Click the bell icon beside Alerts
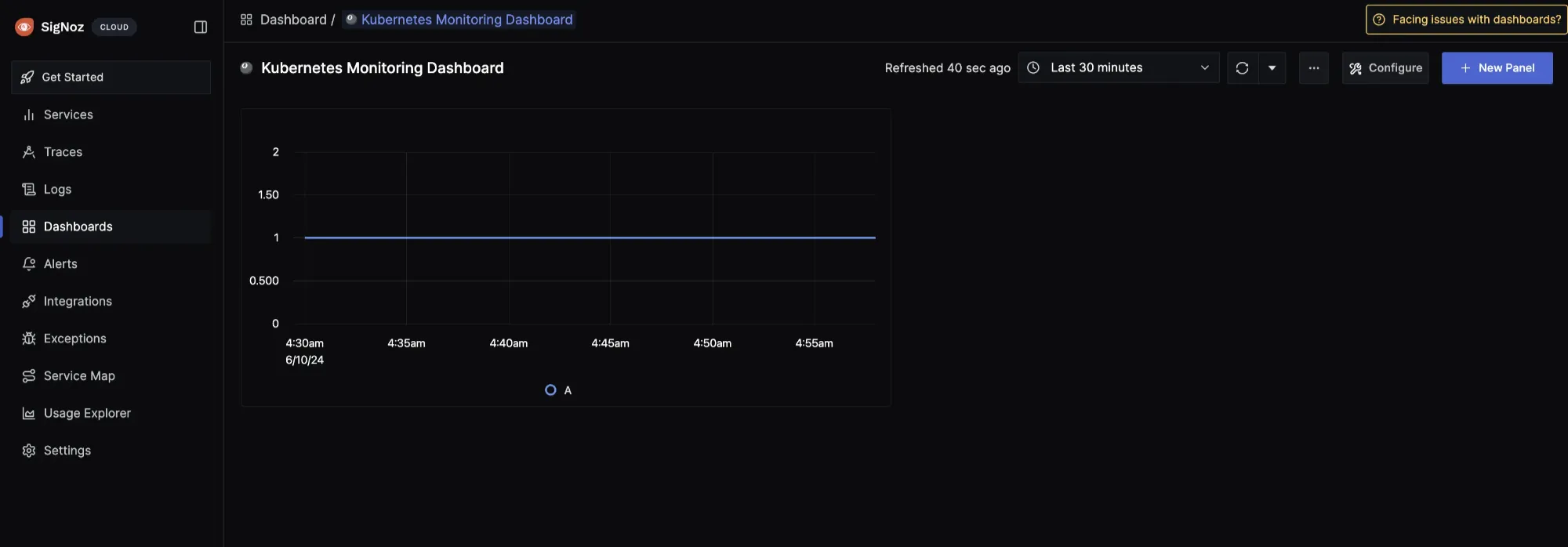Image resolution: width=1568 pixels, height=547 pixels. [x=29, y=264]
